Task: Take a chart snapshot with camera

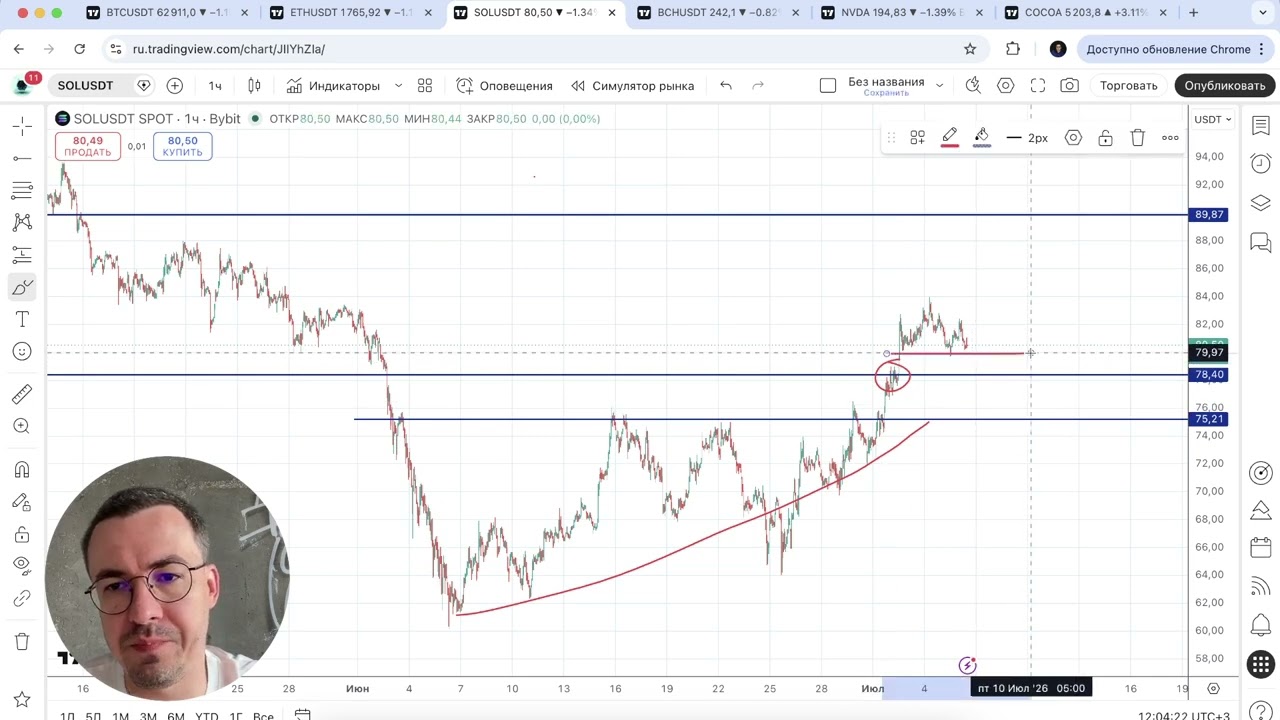Action: 1070,85
